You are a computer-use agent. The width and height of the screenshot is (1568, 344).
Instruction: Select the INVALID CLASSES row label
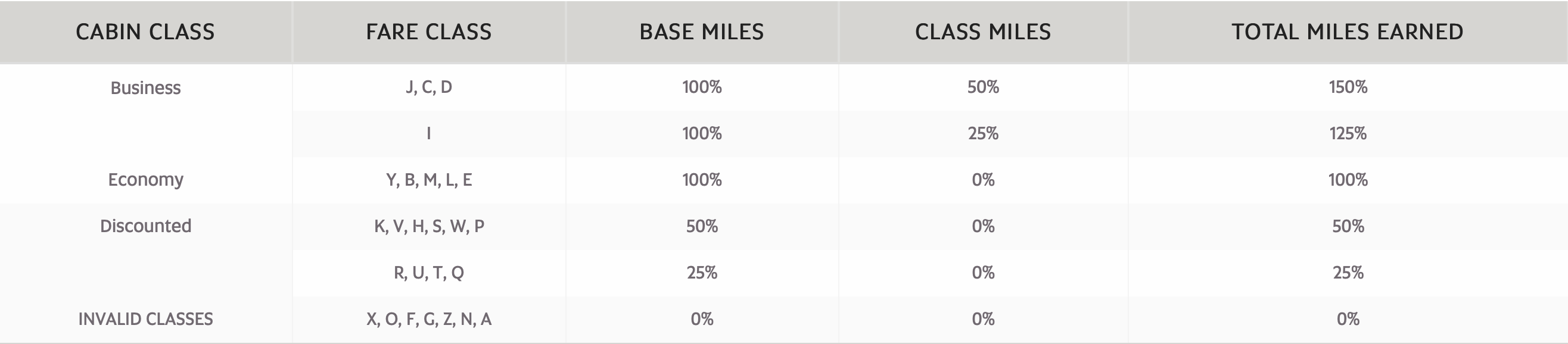coord(145,319)
